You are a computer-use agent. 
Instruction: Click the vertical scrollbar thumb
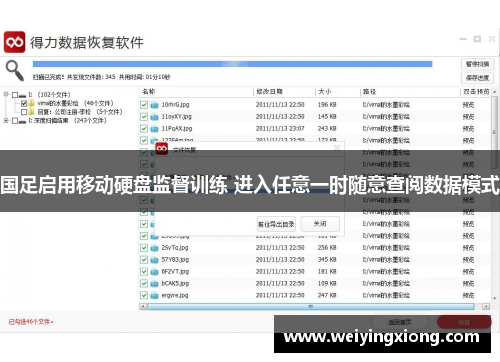point(495,132)
